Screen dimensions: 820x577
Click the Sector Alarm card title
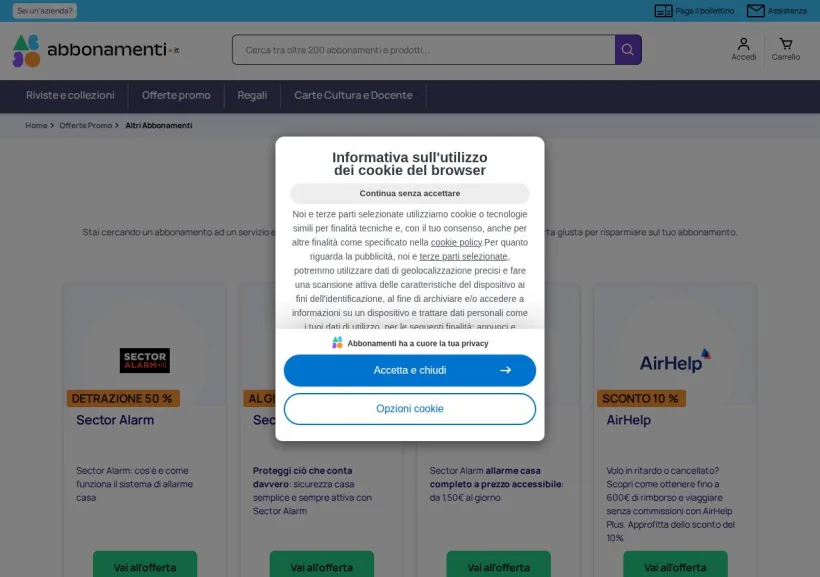(x=115, y=420)
